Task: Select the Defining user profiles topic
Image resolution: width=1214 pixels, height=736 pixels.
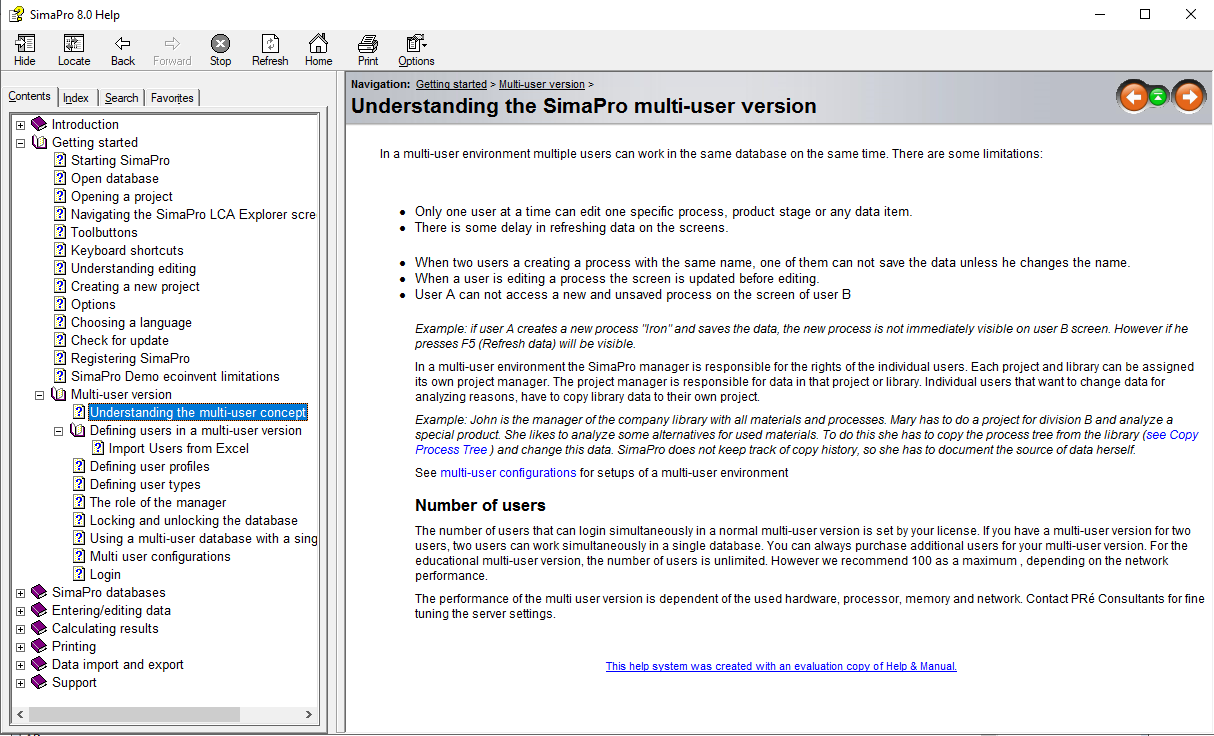Action: click(150, 467)
